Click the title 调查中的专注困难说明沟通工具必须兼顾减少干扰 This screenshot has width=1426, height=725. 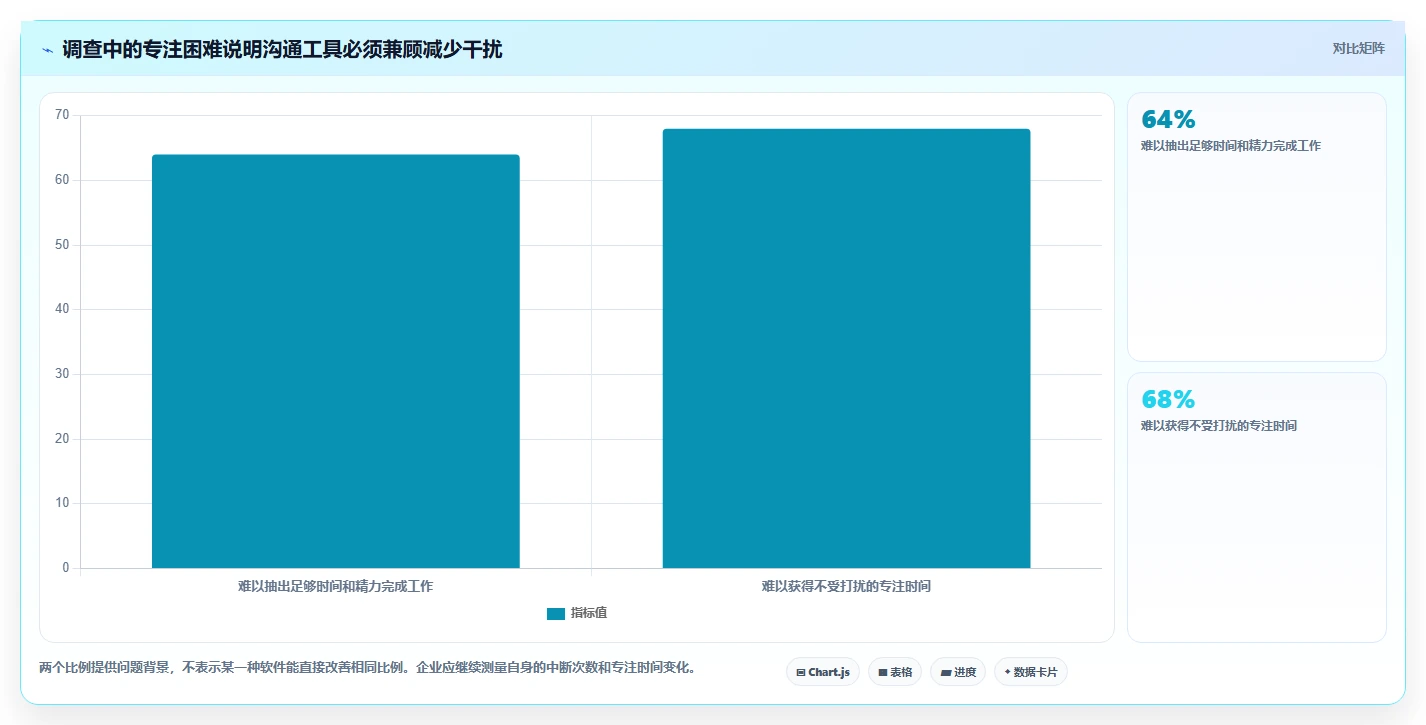click(x=282, y=49)
